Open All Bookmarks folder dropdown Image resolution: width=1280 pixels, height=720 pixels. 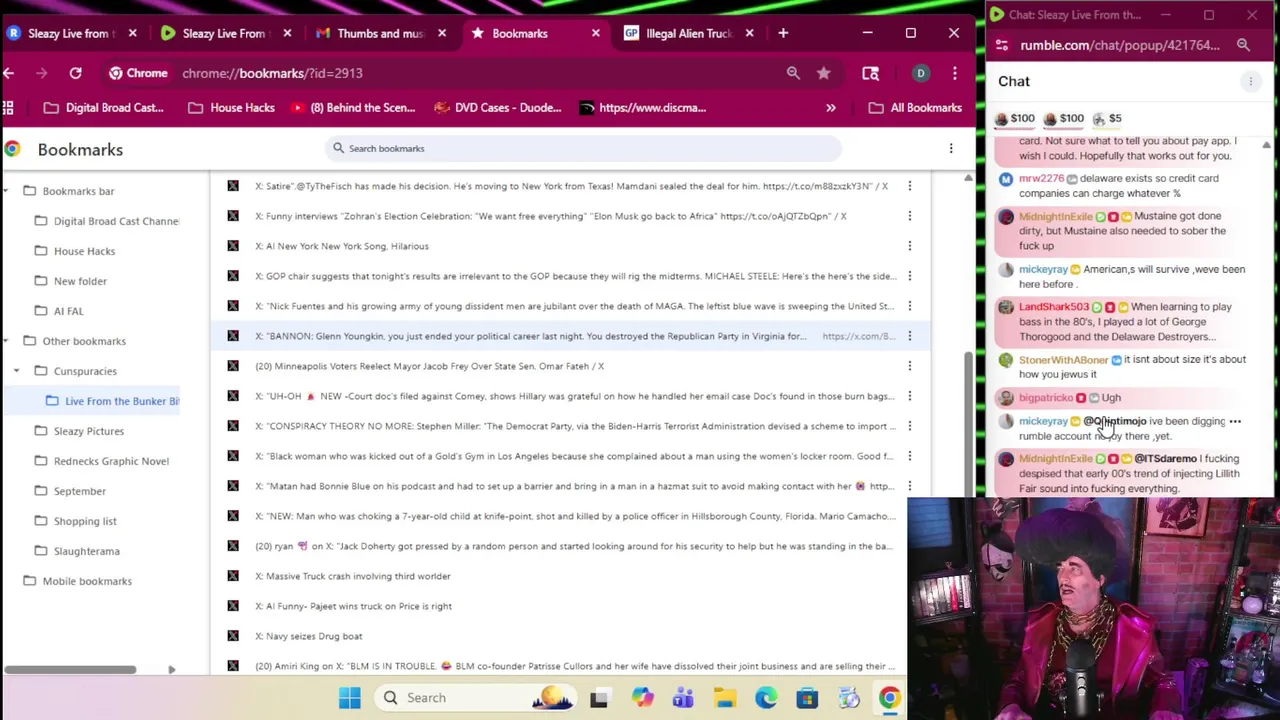pyautogui.click(x=915, y=108)
